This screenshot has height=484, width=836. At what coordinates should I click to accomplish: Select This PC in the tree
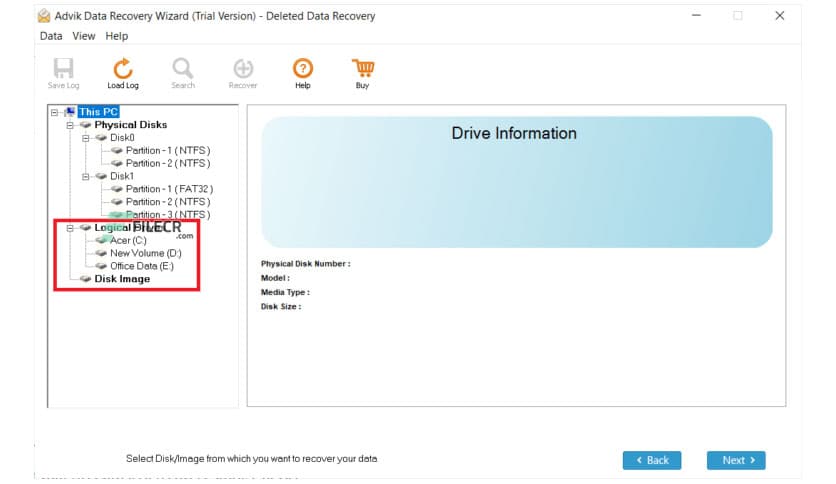tap(99, 112)
